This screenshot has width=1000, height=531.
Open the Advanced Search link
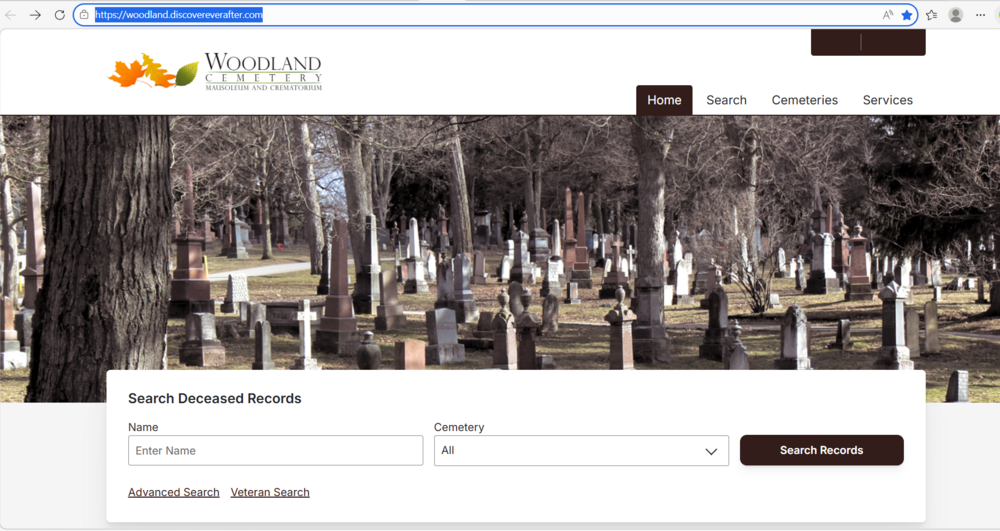[x=173, y=492]
